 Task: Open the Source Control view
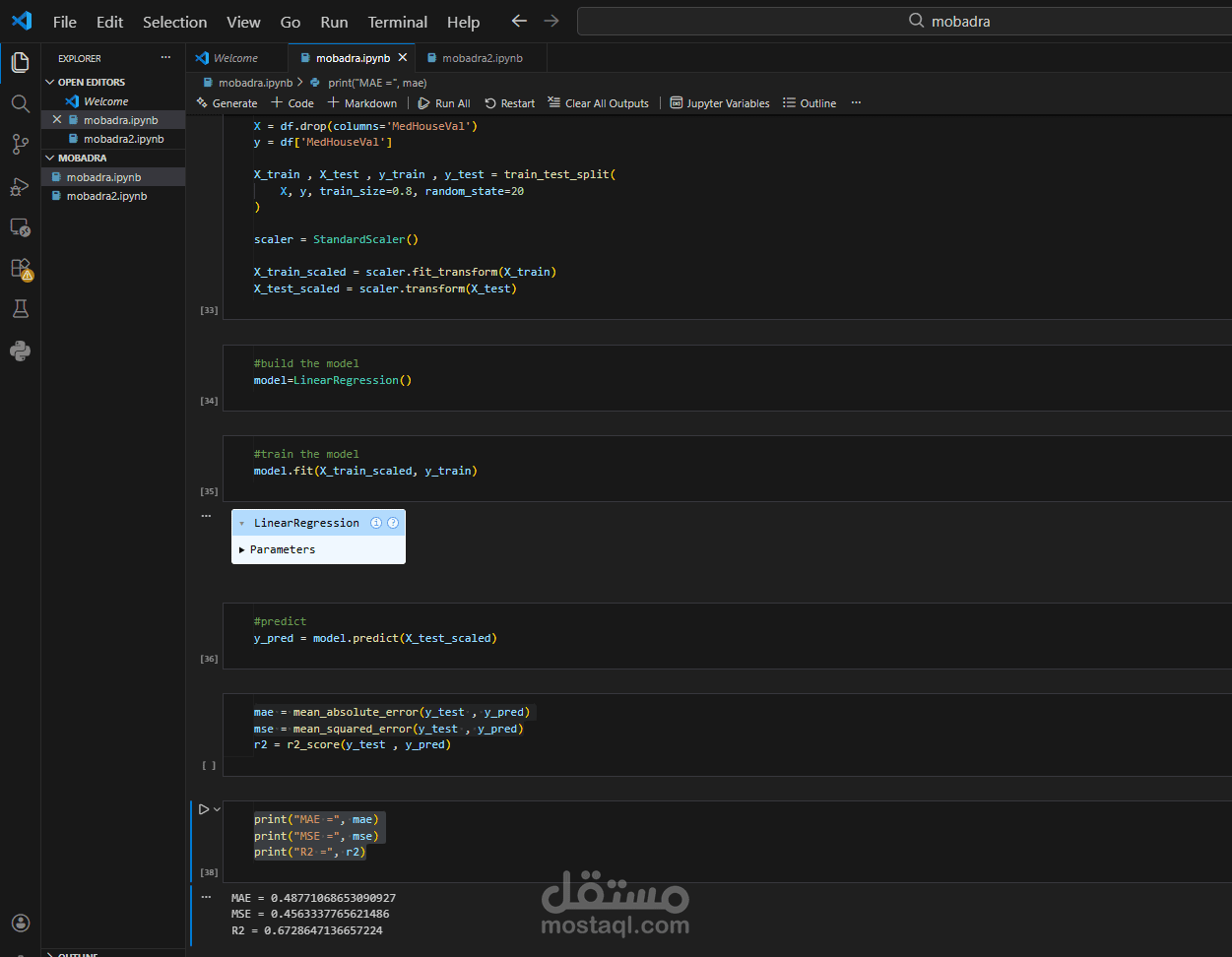(x=20, y=145)
